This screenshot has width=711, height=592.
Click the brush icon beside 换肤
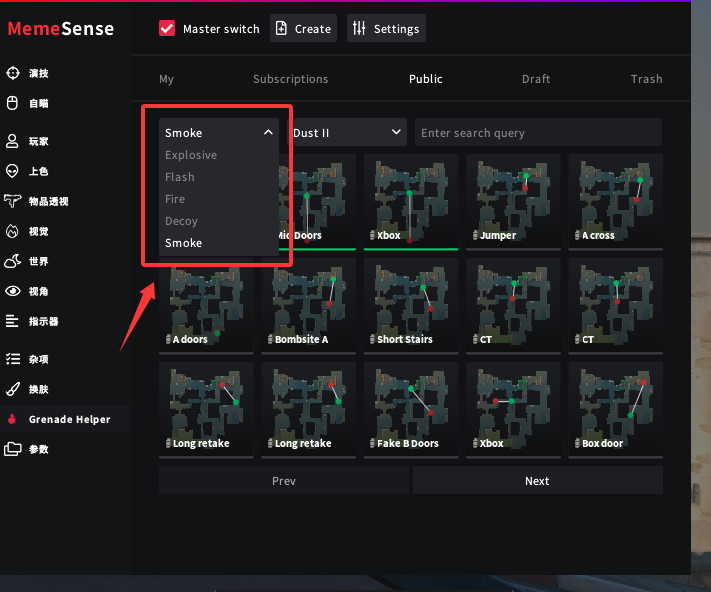(13, 389)
